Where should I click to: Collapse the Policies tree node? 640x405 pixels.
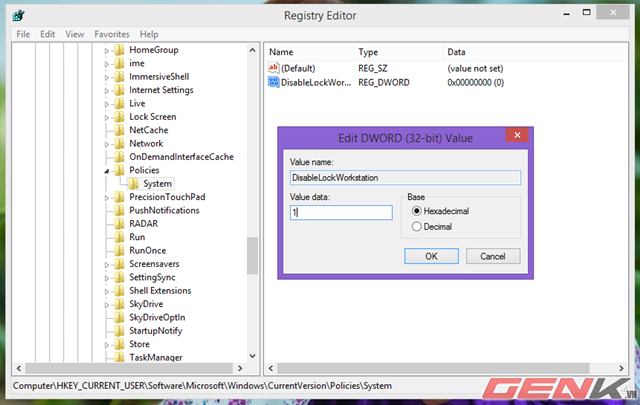[108, 171]
